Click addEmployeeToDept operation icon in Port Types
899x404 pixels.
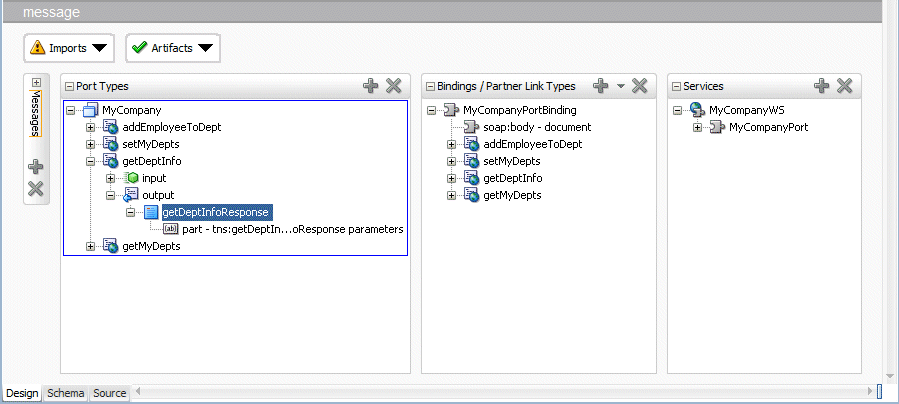(x=111, y=127)
